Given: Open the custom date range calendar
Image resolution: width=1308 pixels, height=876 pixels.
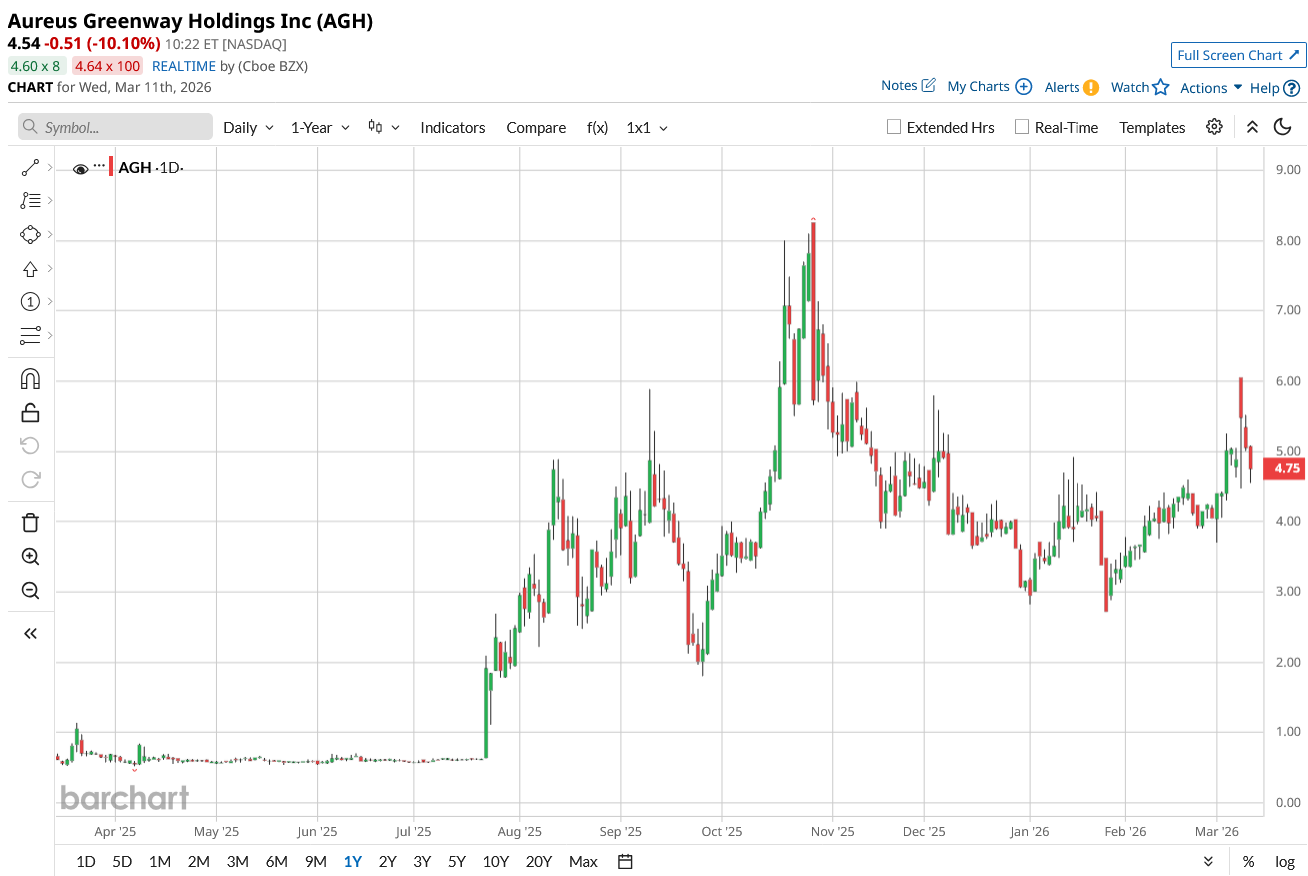Looking at the screenshot, I should [625, 861].
